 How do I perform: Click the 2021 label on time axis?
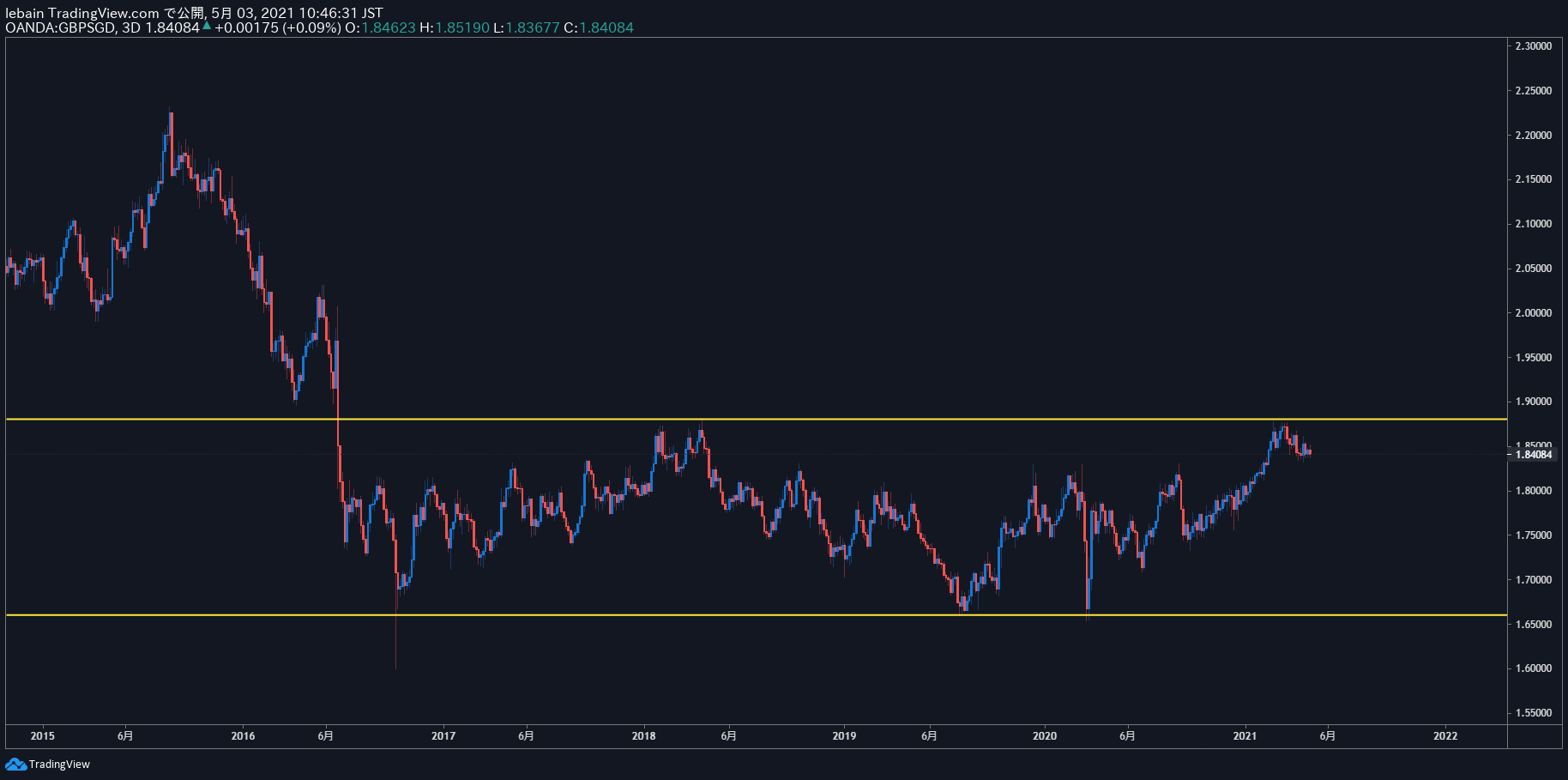pyautogui.click(x=1245, y=736)
